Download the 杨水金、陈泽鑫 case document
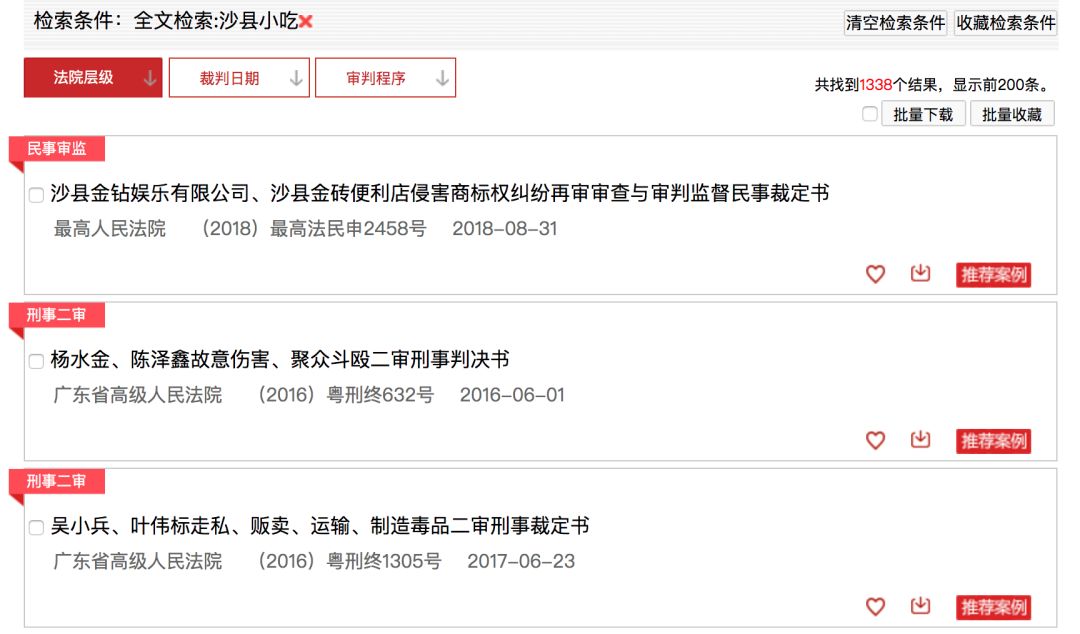Image resolution: width=1080 pixels, height=634 pixels. pos(920,439)
